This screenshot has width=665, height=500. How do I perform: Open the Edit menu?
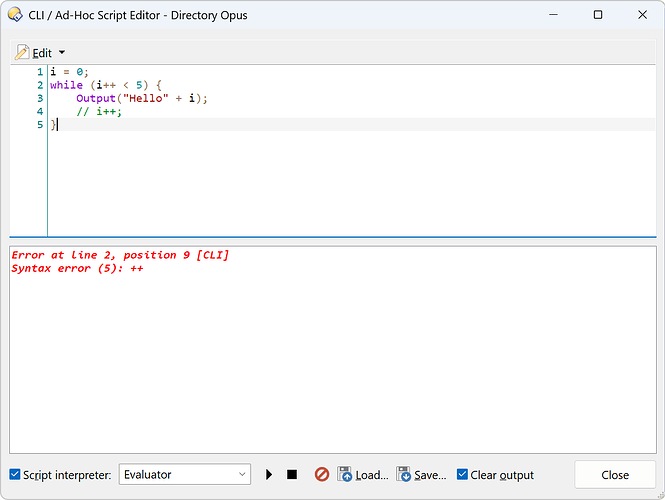click(x=42, y=52)
